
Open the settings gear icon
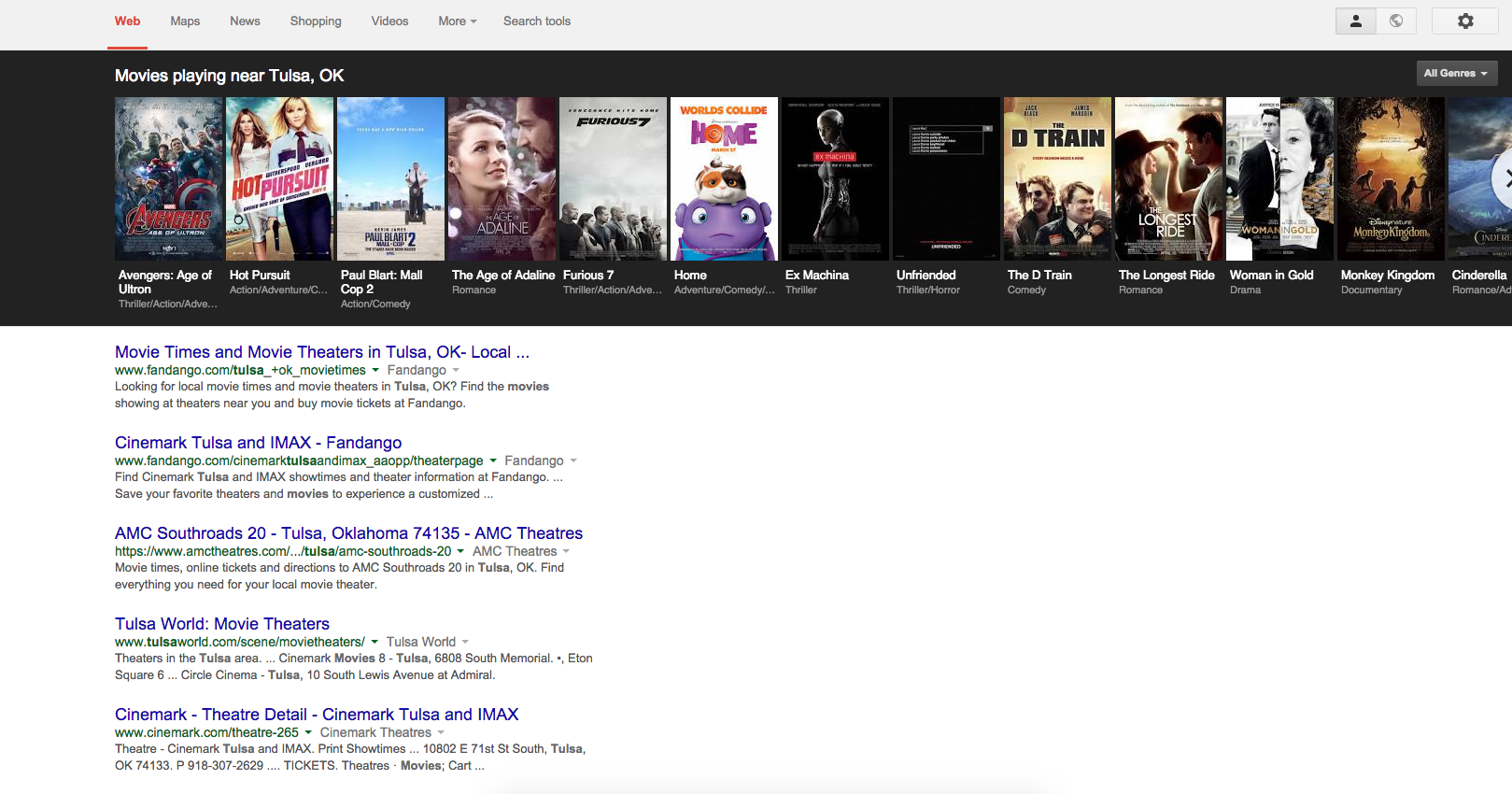1465,21
